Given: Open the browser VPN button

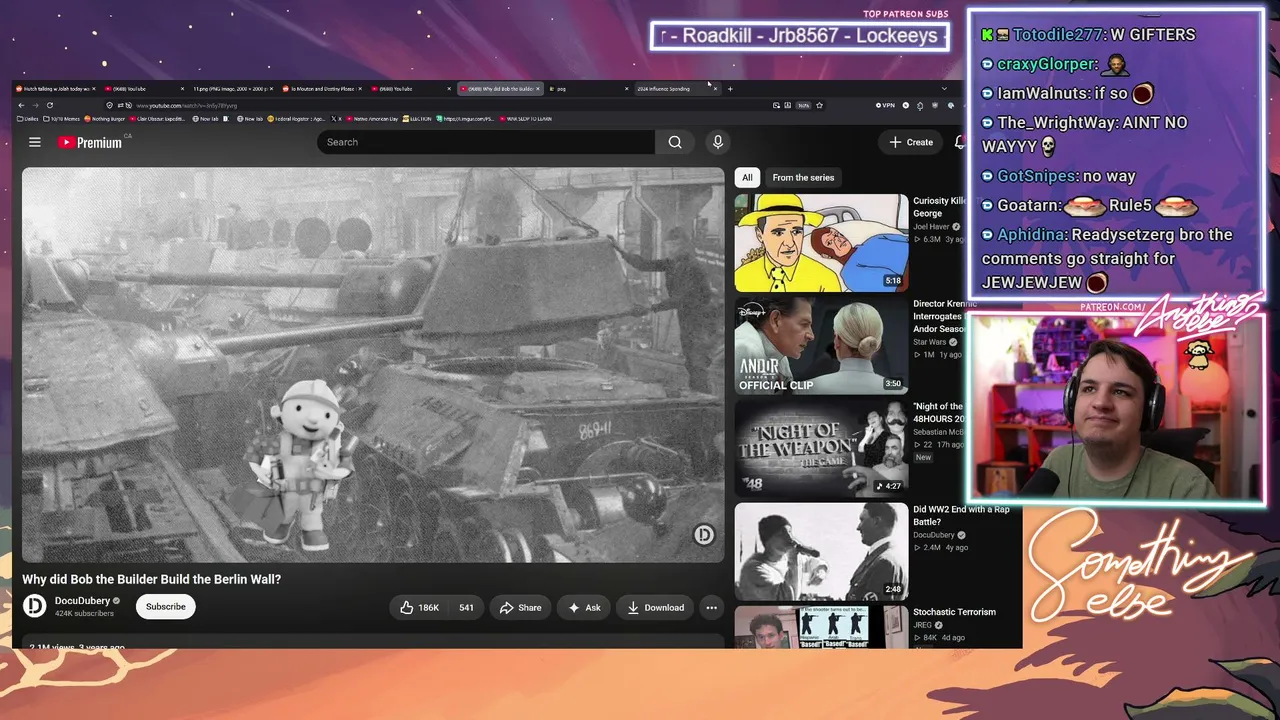Looking at the screenshot, I should 885,105.
